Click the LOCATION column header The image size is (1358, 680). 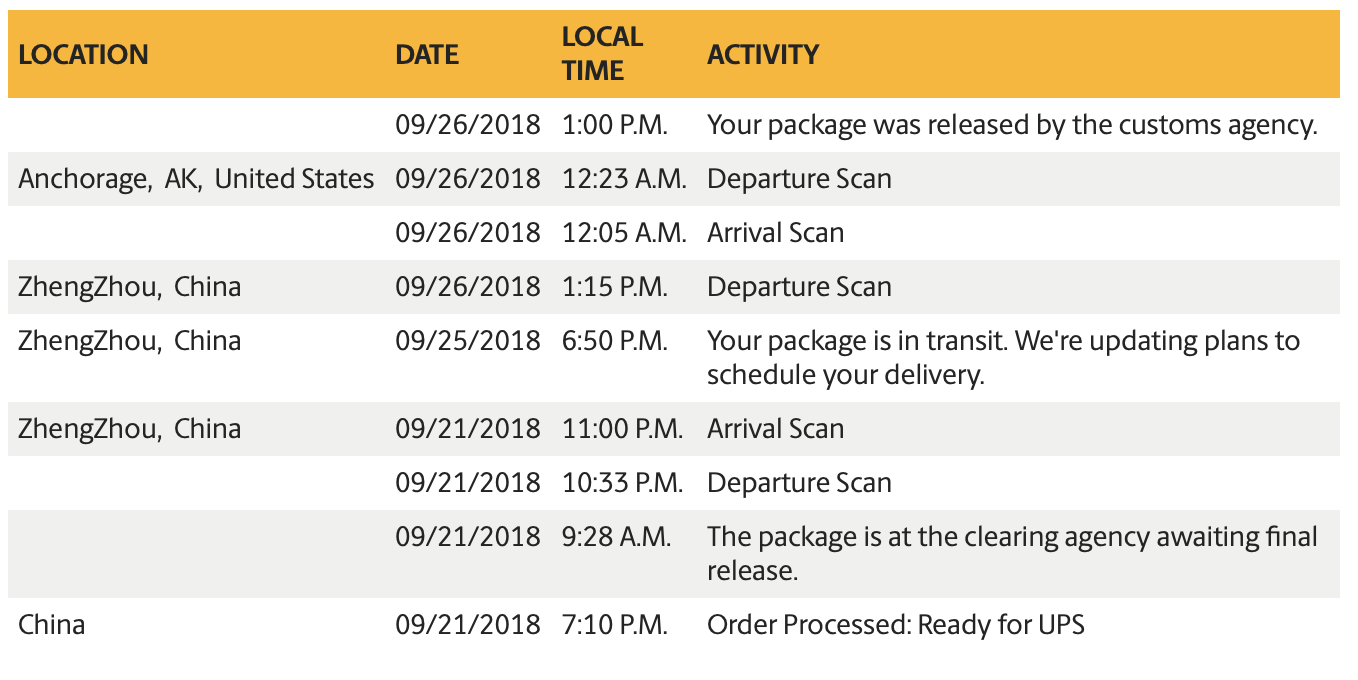tap(83, 54)
